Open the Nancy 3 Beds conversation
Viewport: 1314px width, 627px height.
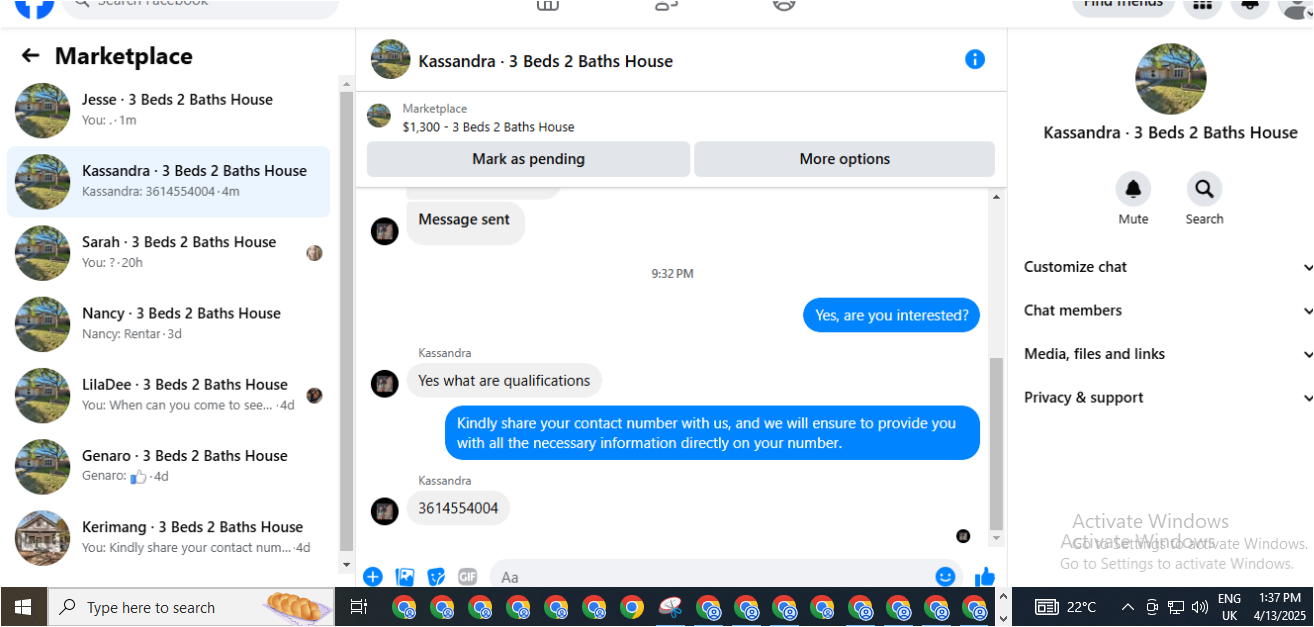coord(169,324)
